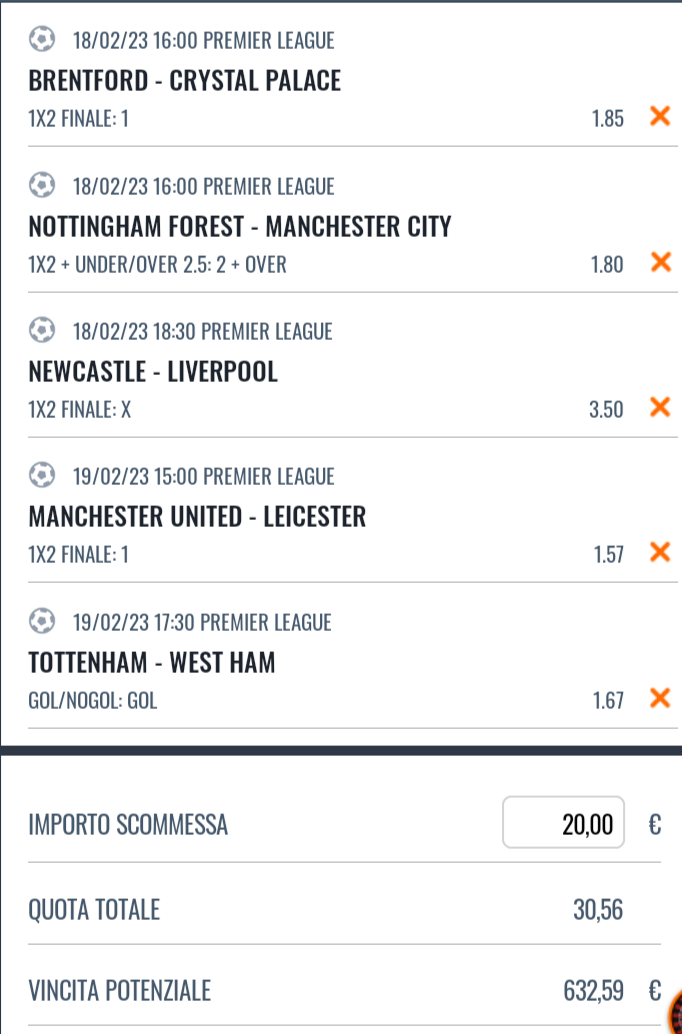Click the Quota Totale value 30,56
The width and height of the screenshot is (682, 1034).
point(598,909)
